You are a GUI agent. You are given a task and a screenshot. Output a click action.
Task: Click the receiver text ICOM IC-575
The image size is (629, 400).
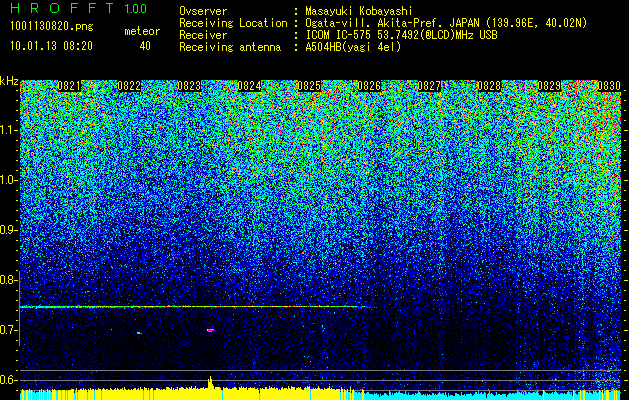338,35
